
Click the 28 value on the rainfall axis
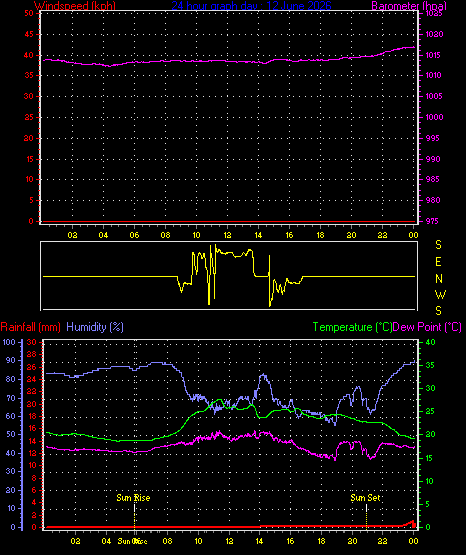tap(31, 354)
